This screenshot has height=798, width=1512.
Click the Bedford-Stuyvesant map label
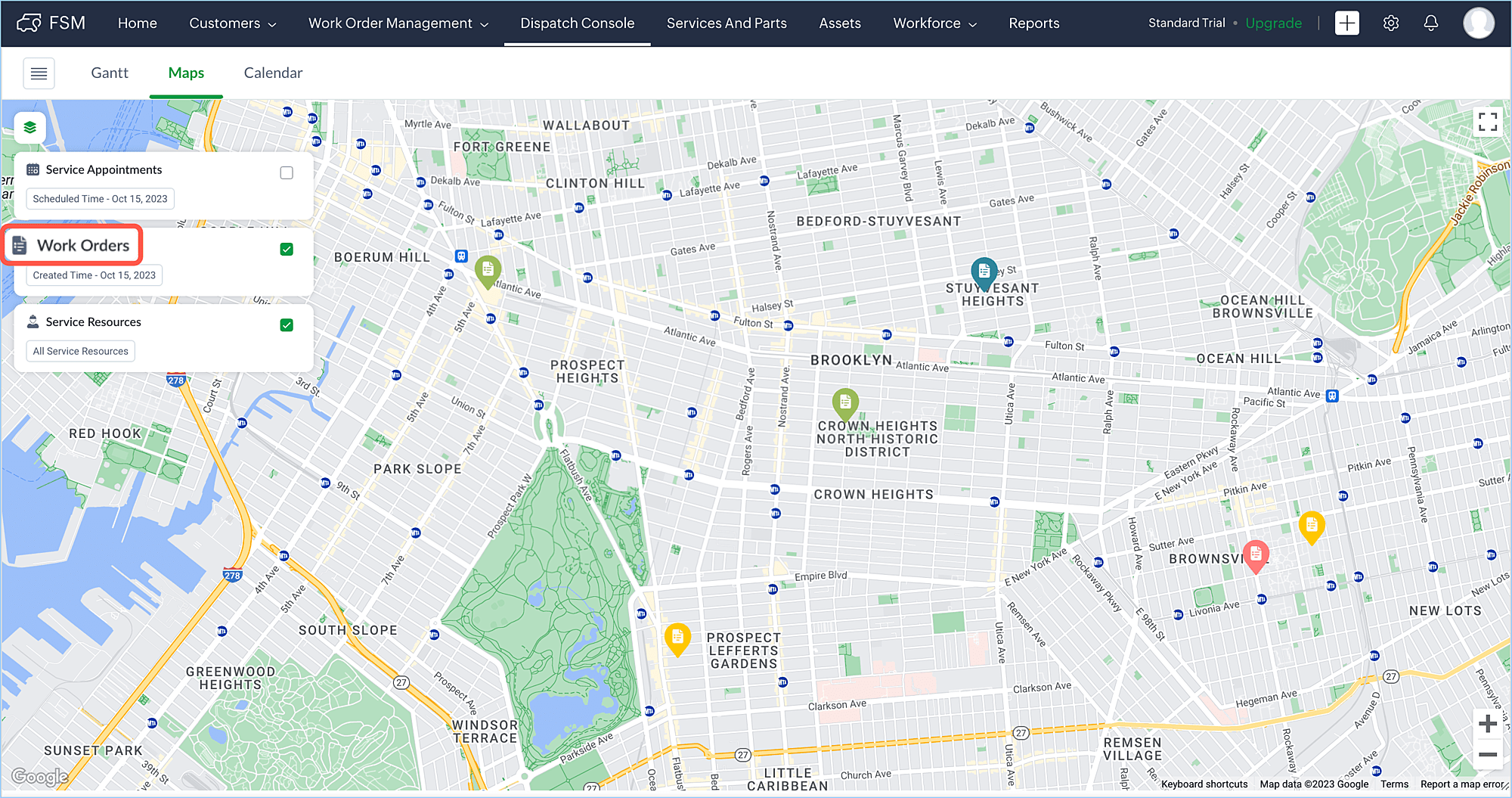click(x=878, y=222)
